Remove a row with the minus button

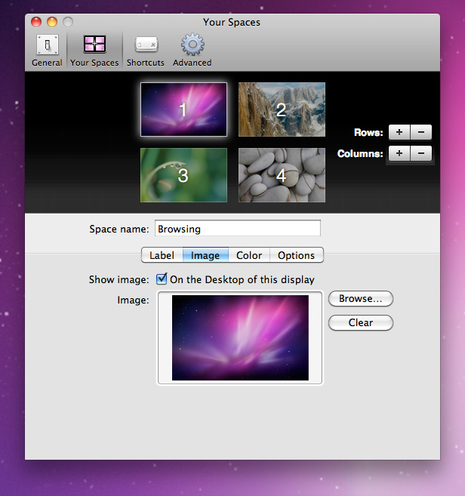421,132
